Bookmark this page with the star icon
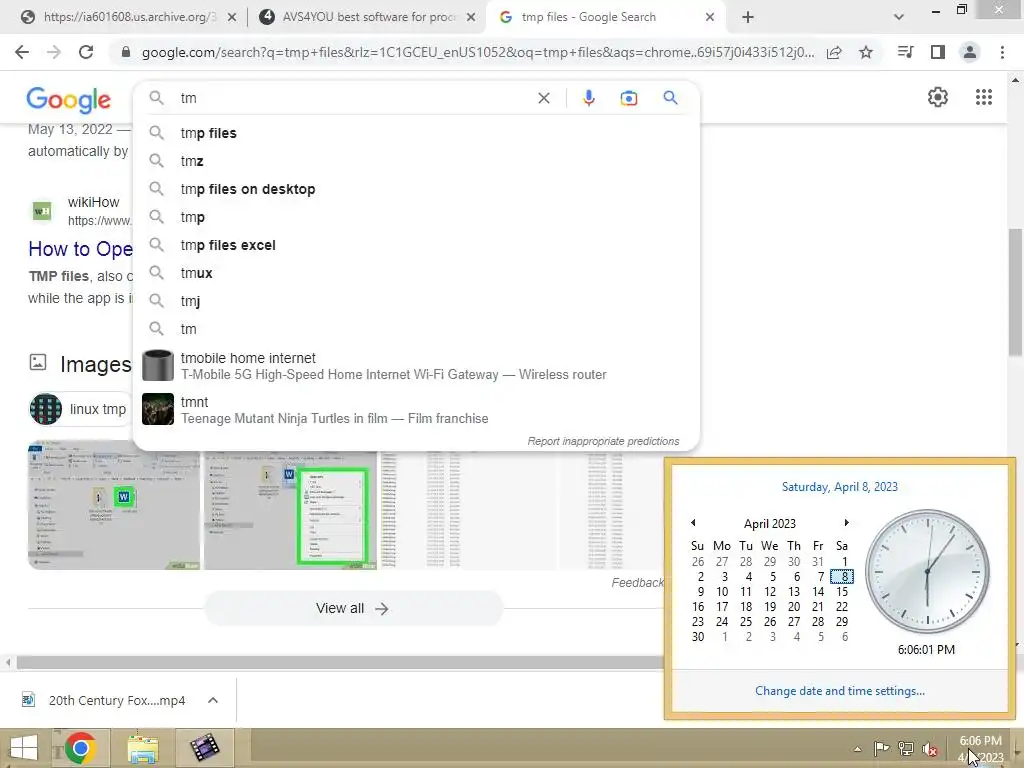The image size is (1024, 768). pyautogui.click(x=866, y=52)
